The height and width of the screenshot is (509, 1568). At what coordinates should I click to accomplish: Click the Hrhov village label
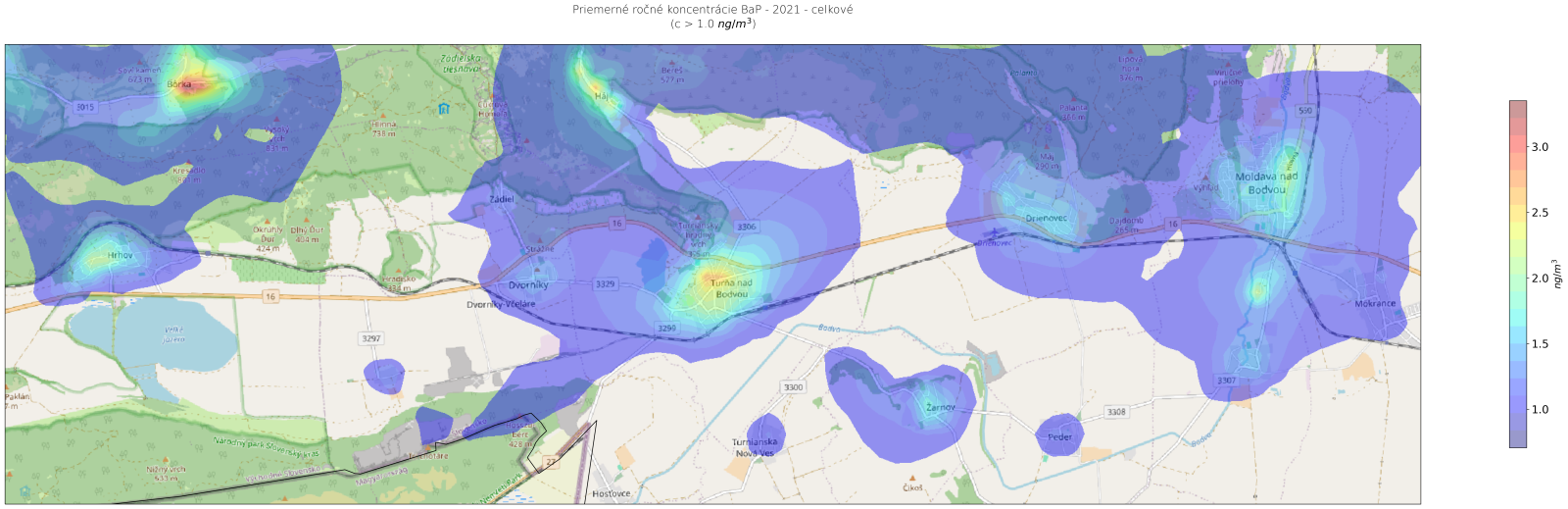[120, 255]
